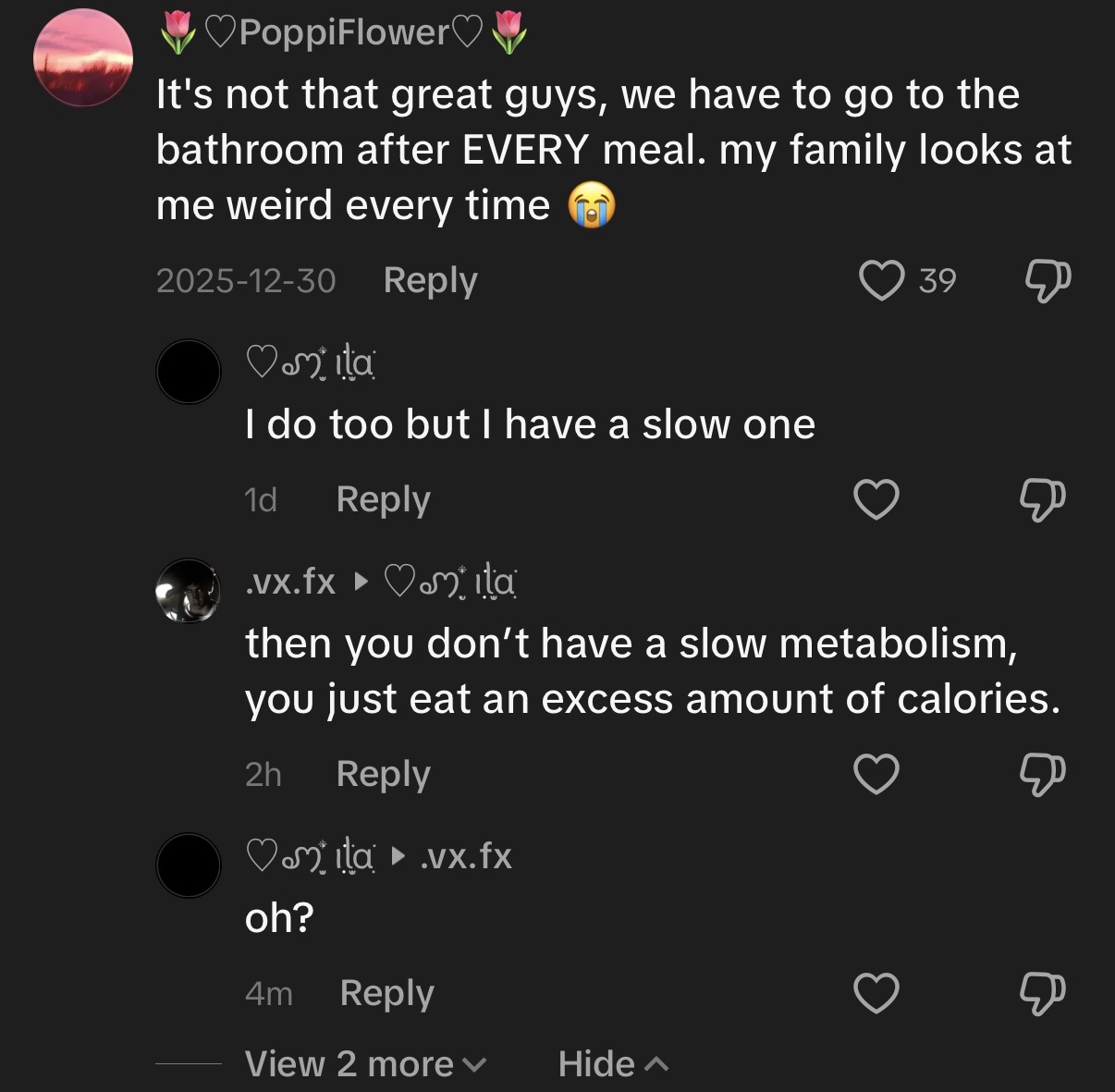Dislike .vx.fx's excess calories reply

pos(1042,774)
